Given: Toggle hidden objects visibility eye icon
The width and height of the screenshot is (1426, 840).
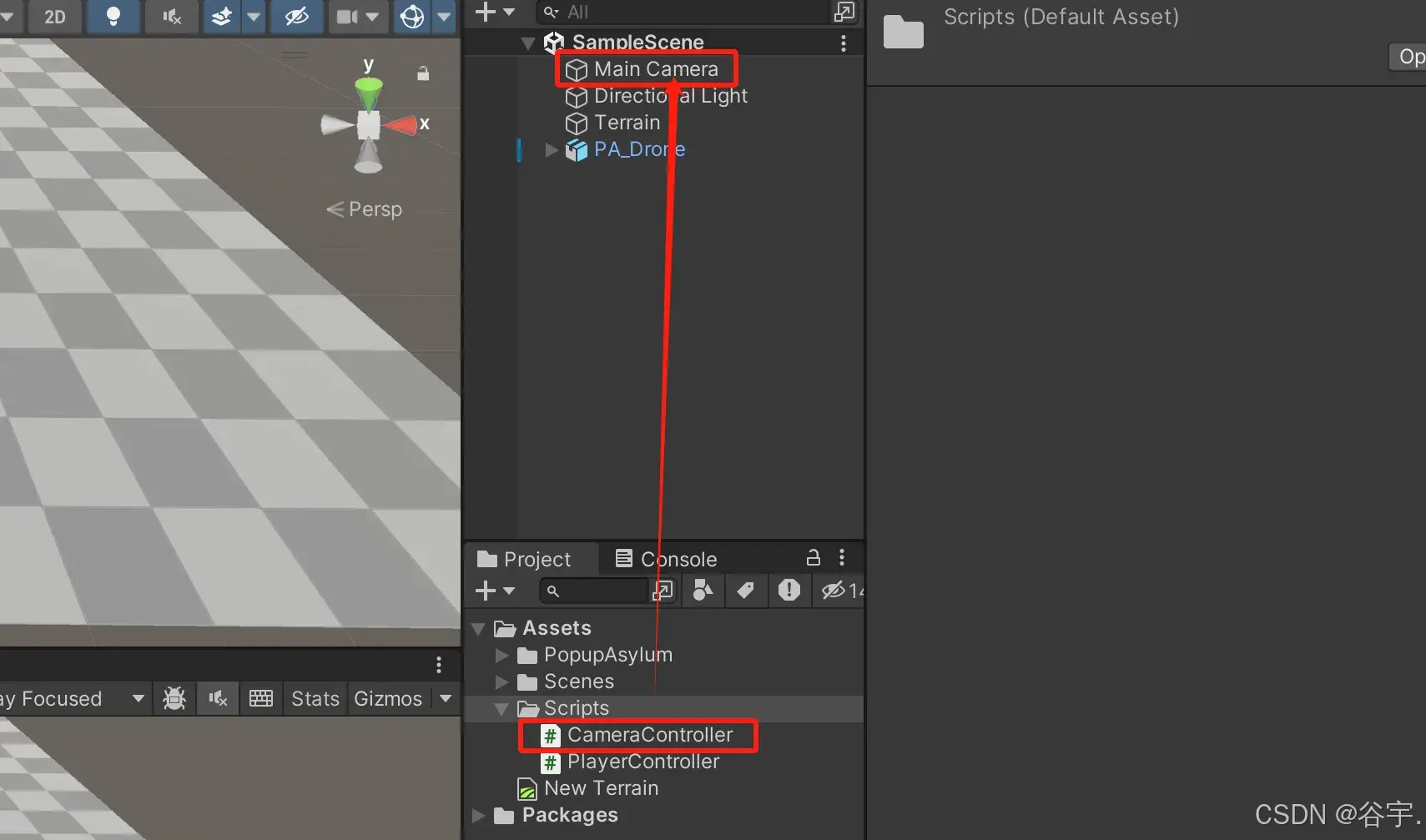Looking at the screenshot, I should 297,17.
